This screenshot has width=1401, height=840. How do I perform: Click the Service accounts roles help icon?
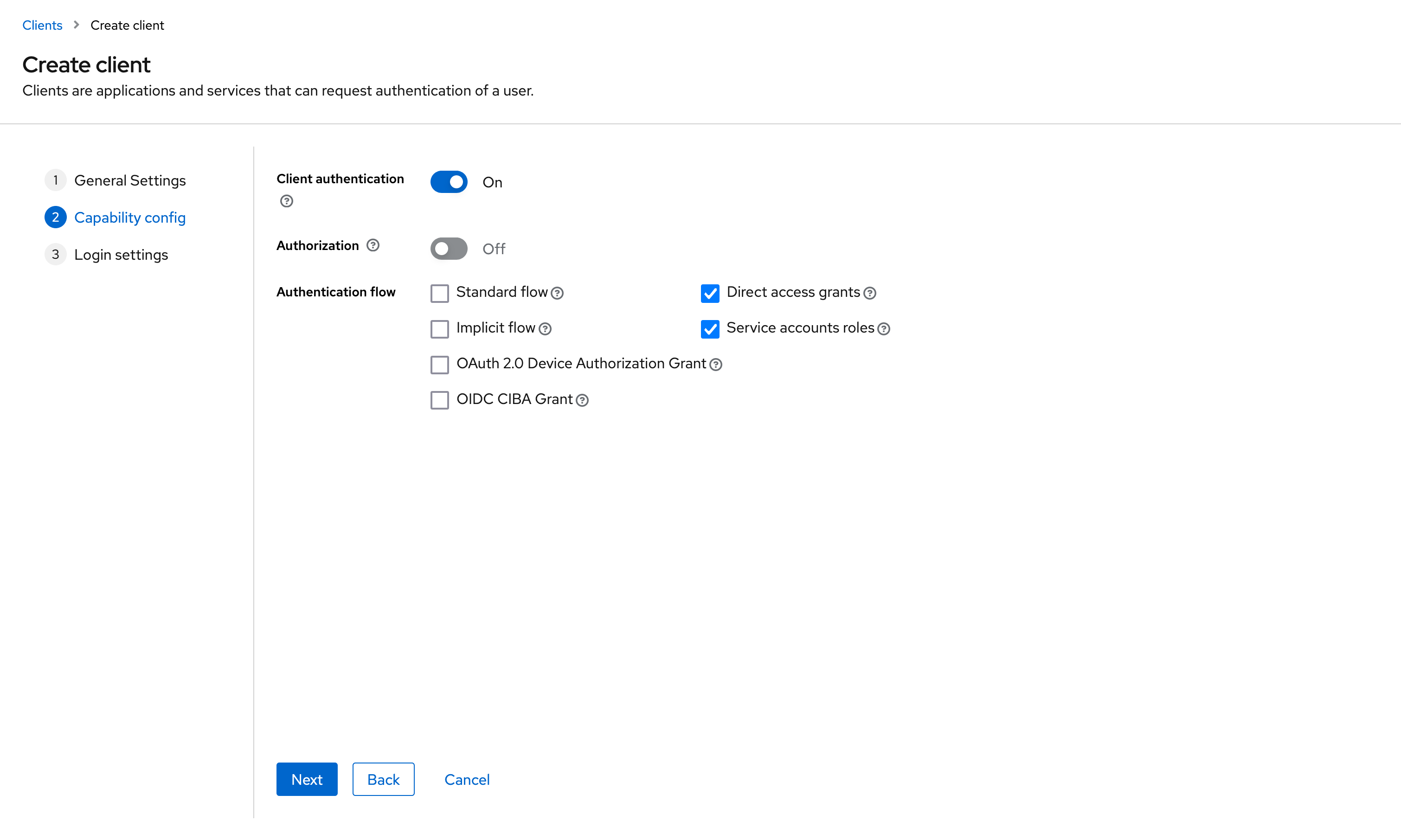pyautogui.click(x=884, y=328)
